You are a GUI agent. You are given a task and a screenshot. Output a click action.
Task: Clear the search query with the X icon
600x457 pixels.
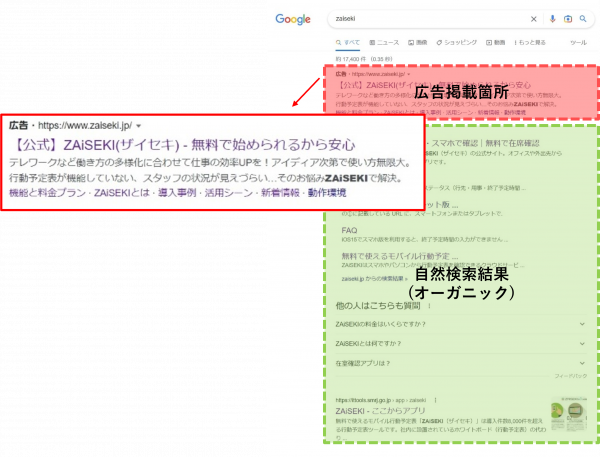pos(533,19)
